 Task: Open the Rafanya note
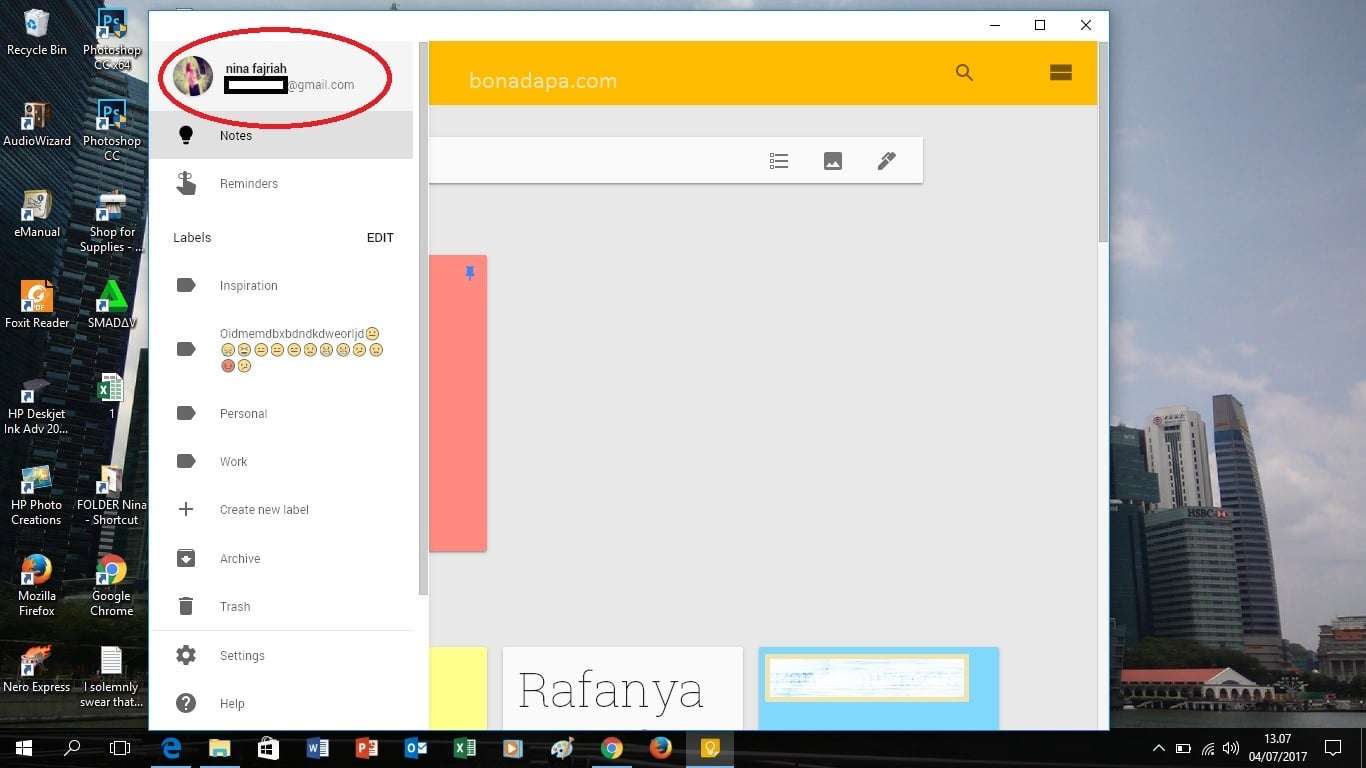(x=623, y=688)
